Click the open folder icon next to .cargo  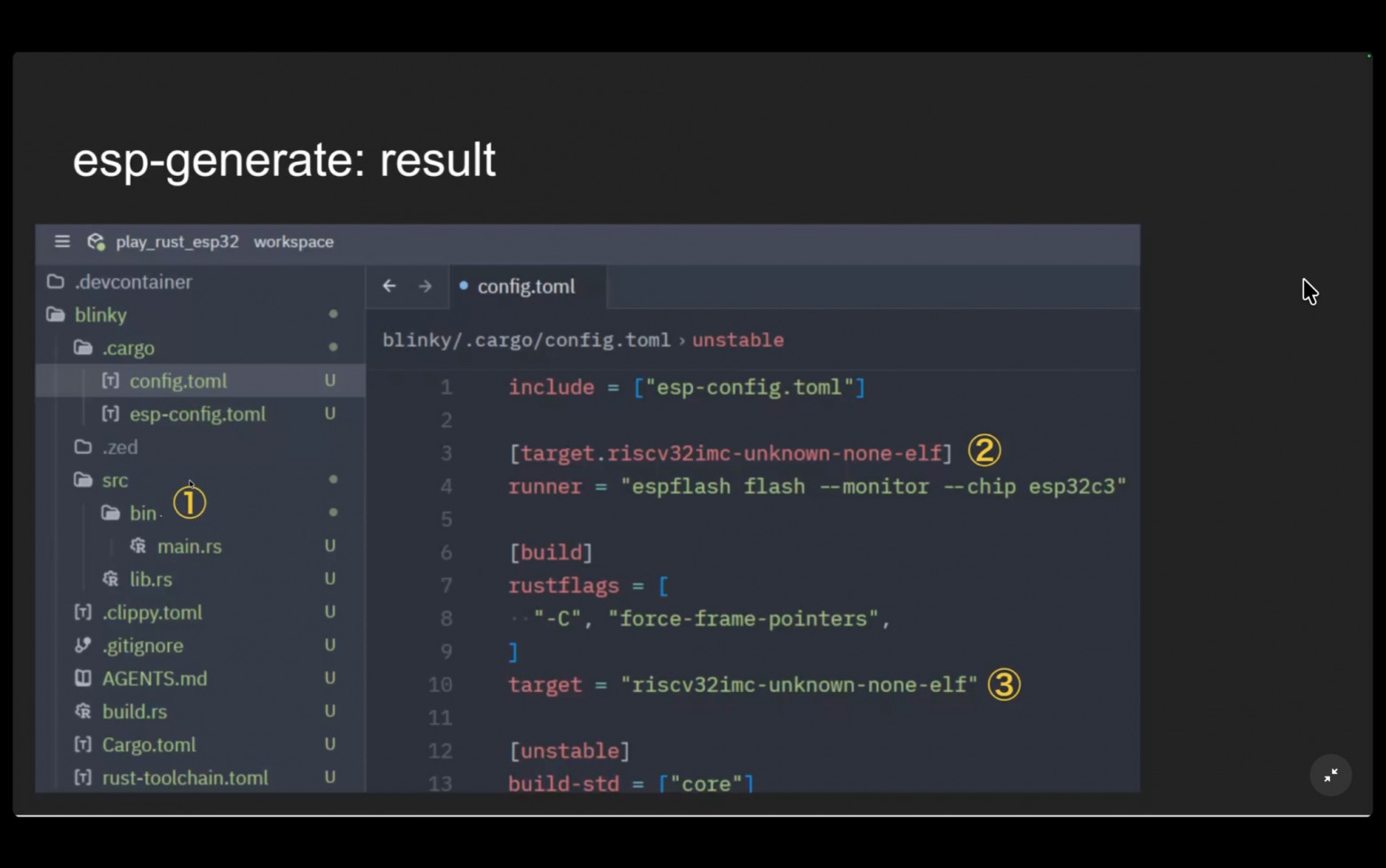tap(83, 347)
